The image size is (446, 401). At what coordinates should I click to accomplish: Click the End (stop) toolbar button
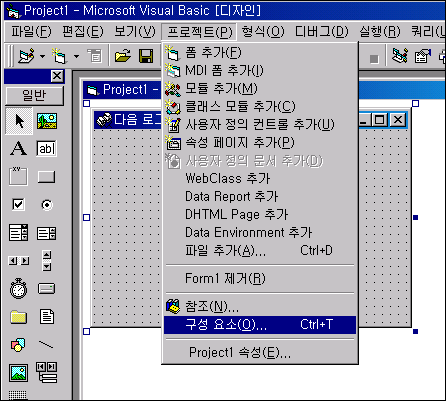point(374,59)
